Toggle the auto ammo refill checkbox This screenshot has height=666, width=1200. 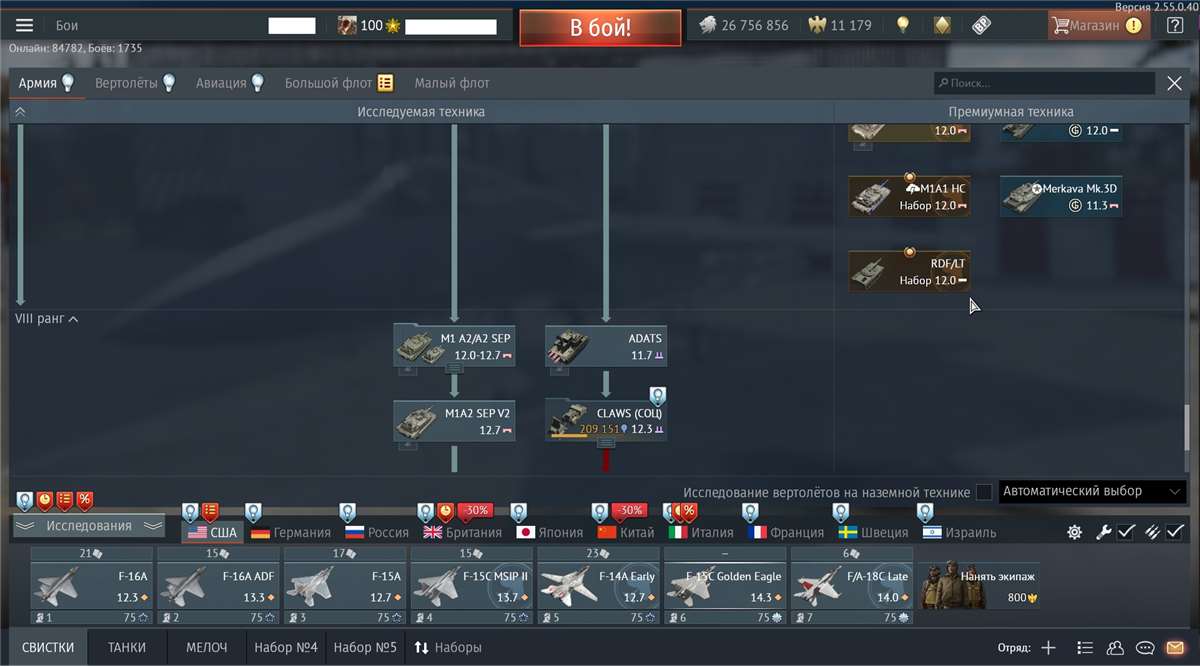click(x=1176, y=532)
